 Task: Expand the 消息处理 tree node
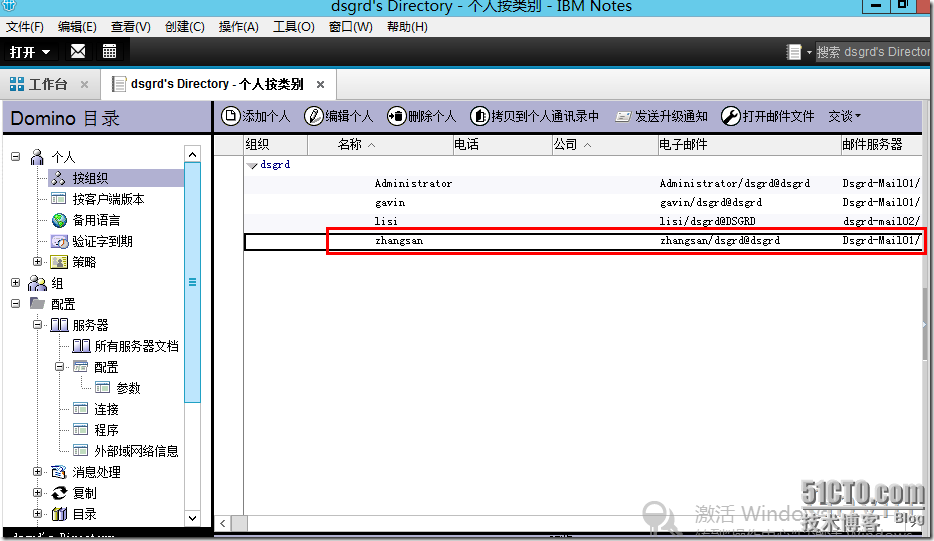(37, 472)
